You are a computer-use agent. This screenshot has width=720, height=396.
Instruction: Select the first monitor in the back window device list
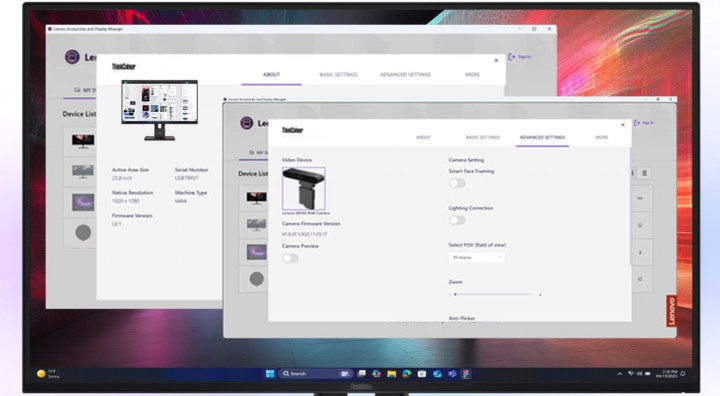pos(83,141)
